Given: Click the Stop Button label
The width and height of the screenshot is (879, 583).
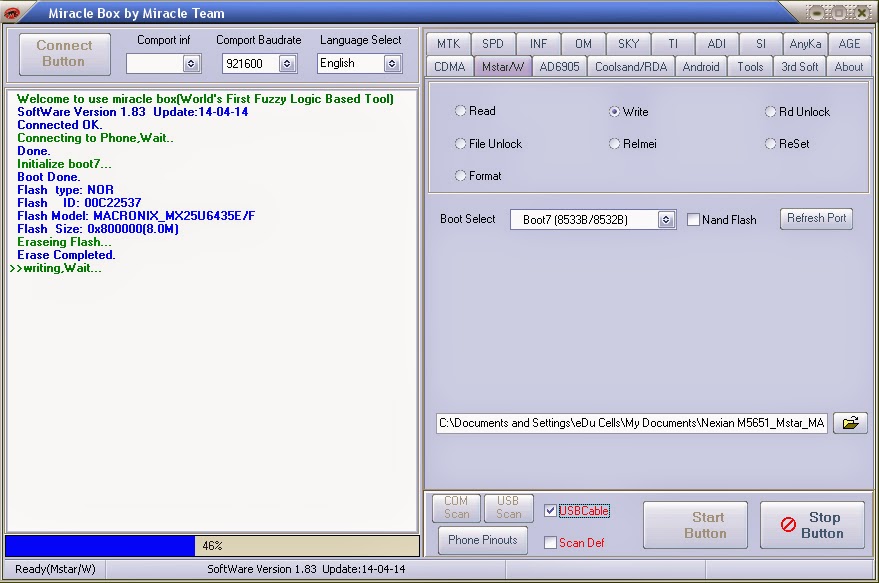Looking at the screenshot, I should [823, 525].
